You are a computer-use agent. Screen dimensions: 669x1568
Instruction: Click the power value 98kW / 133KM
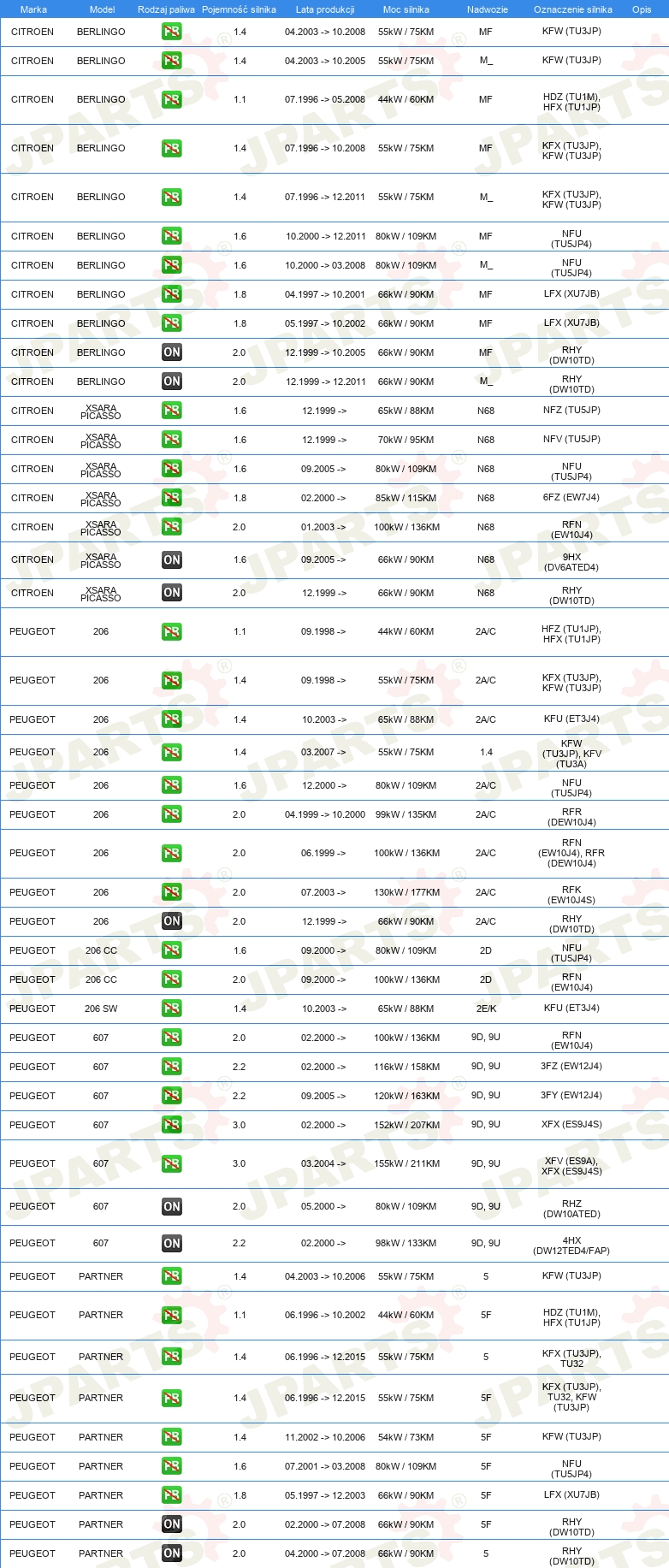pos(406,1244)
